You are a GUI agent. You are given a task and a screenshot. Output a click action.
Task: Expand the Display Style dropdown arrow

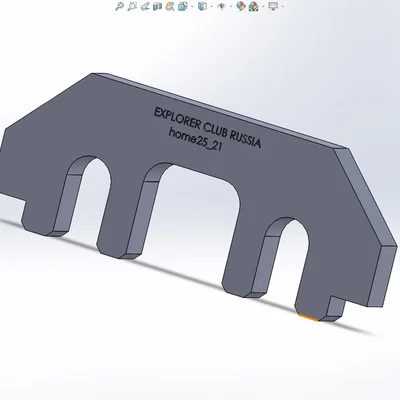coord(212,6)
